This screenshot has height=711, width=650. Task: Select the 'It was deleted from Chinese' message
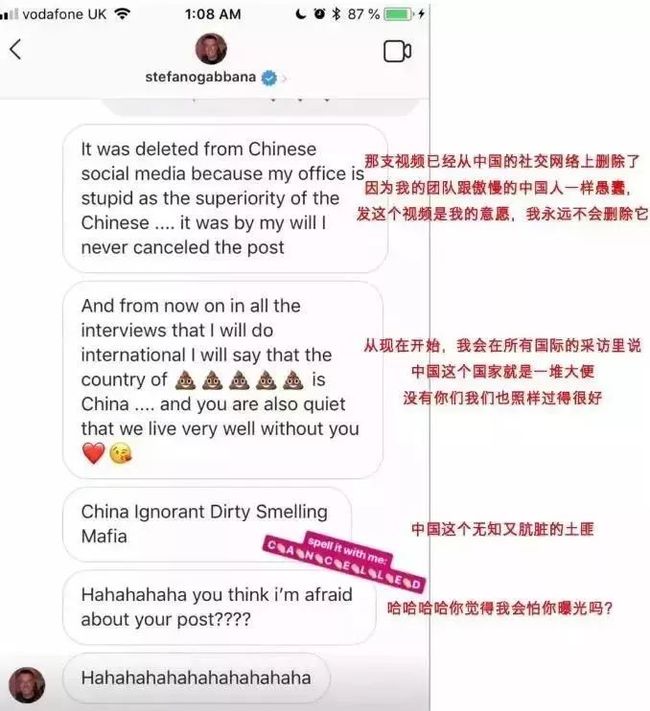[225, 199]
